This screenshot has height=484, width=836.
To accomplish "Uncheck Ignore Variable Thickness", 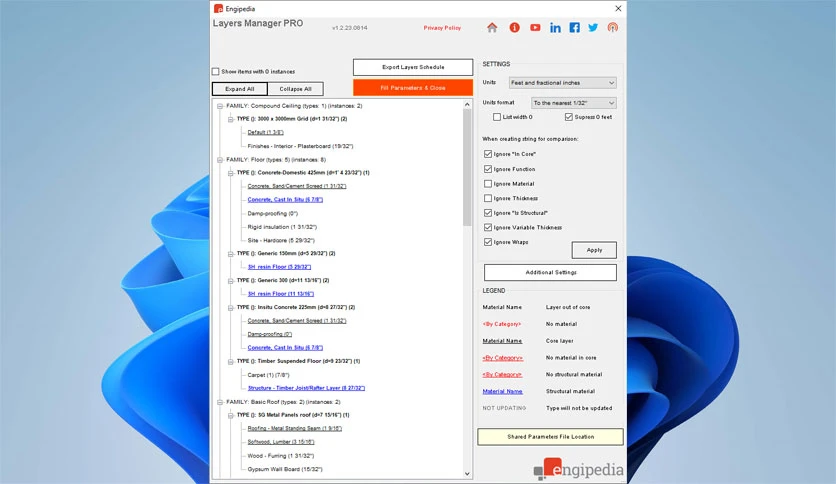I will pyautogui.click(x=487, y=228).
